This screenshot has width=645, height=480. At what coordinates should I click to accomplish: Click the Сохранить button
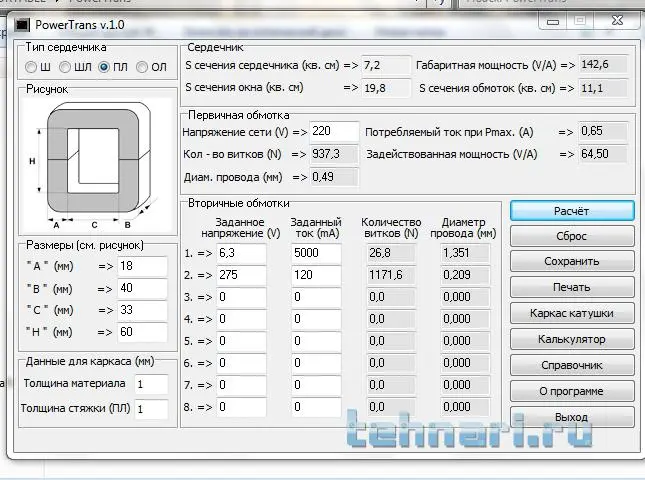tap(571, 262)
